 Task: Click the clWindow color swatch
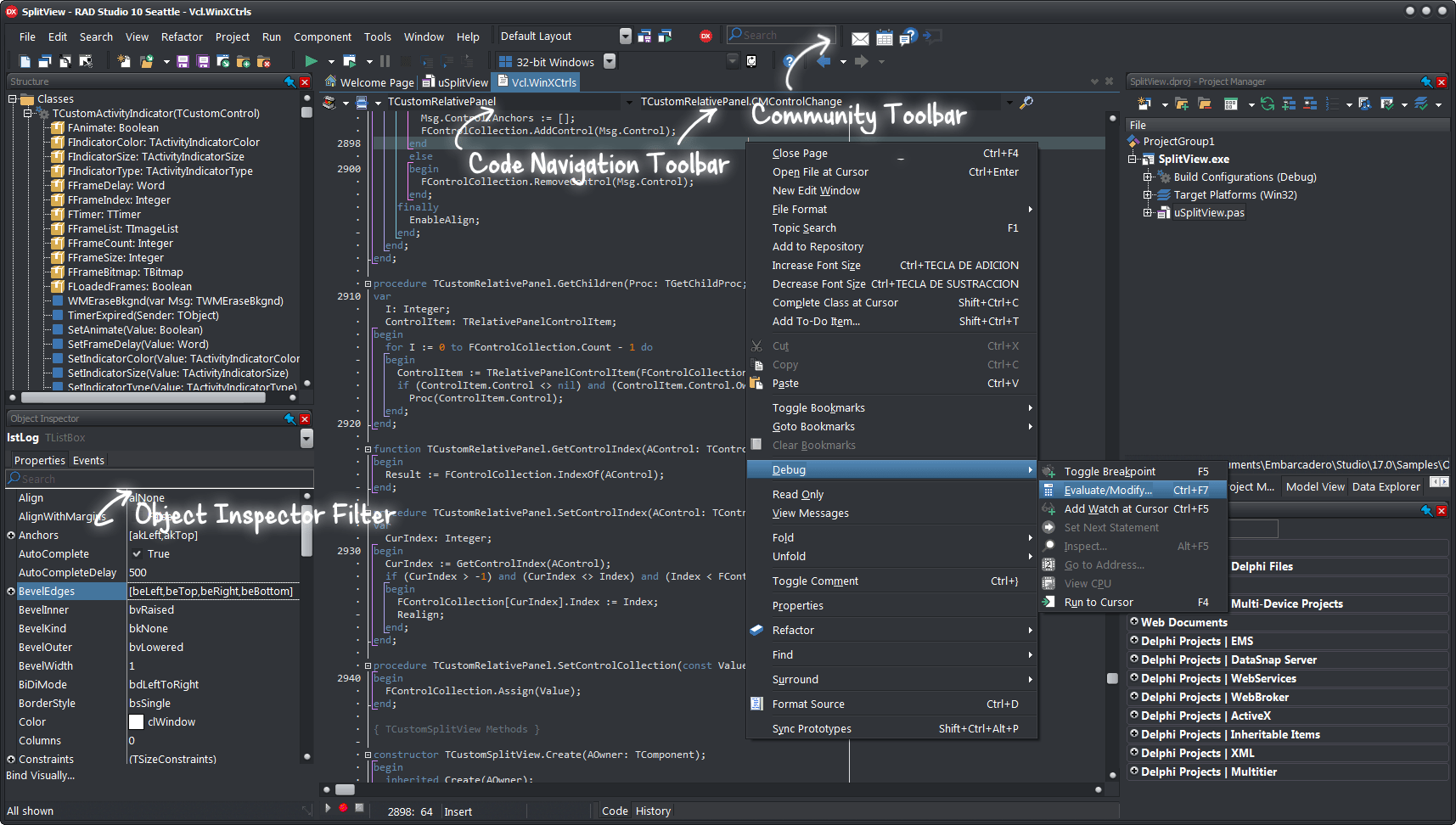[x=136, y=722]
